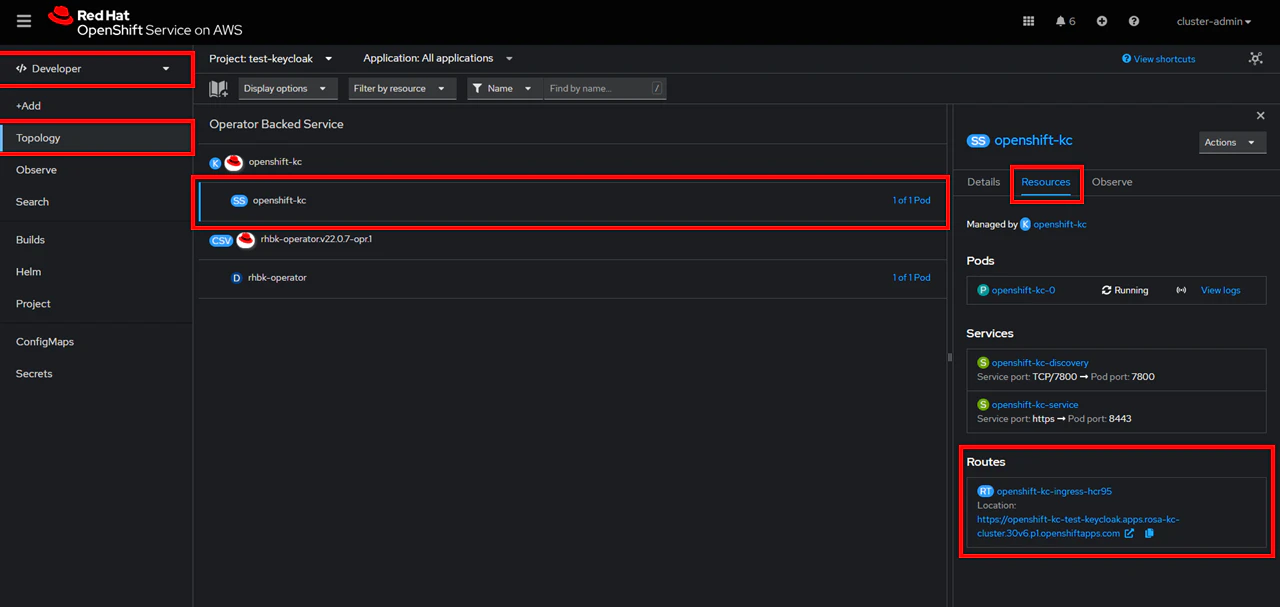The height and width of the screenshot is (607, 1280).
Task: Click the slash shortcut icon in search field
Action: coord(657,88)
